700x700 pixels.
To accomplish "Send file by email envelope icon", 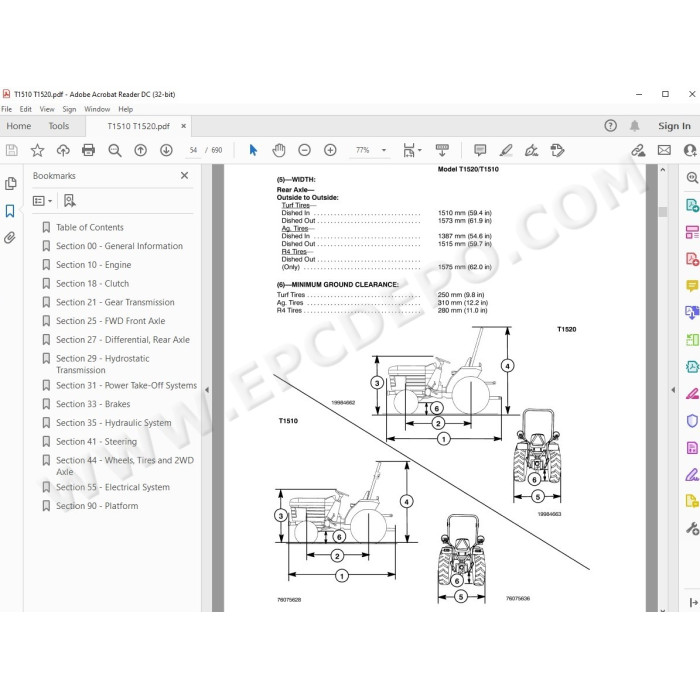I will click(x=664, y=150).
